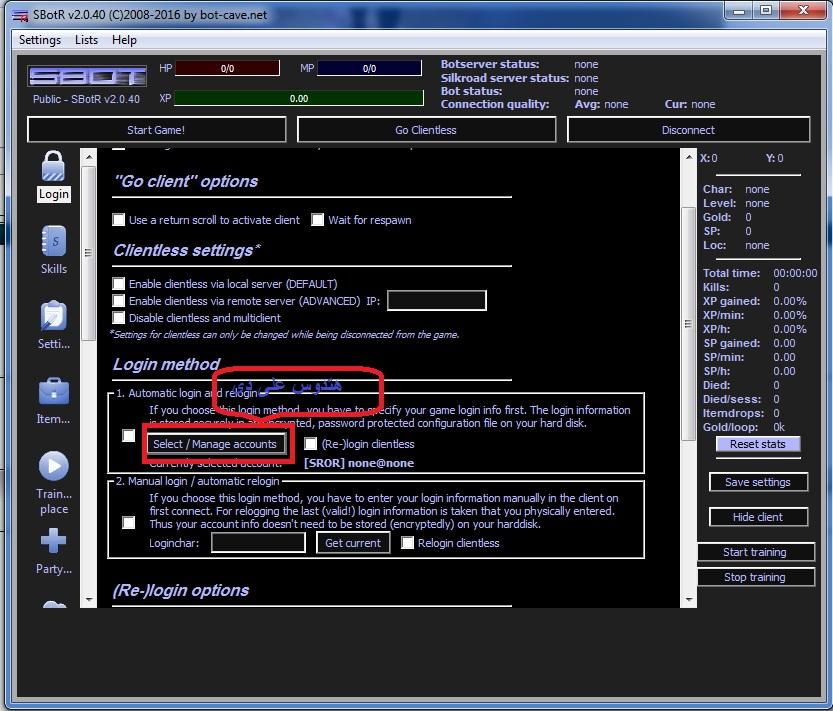This screenshot has height=711, width=833.
Task: Click the Stop training button
Action: point(755,577)
